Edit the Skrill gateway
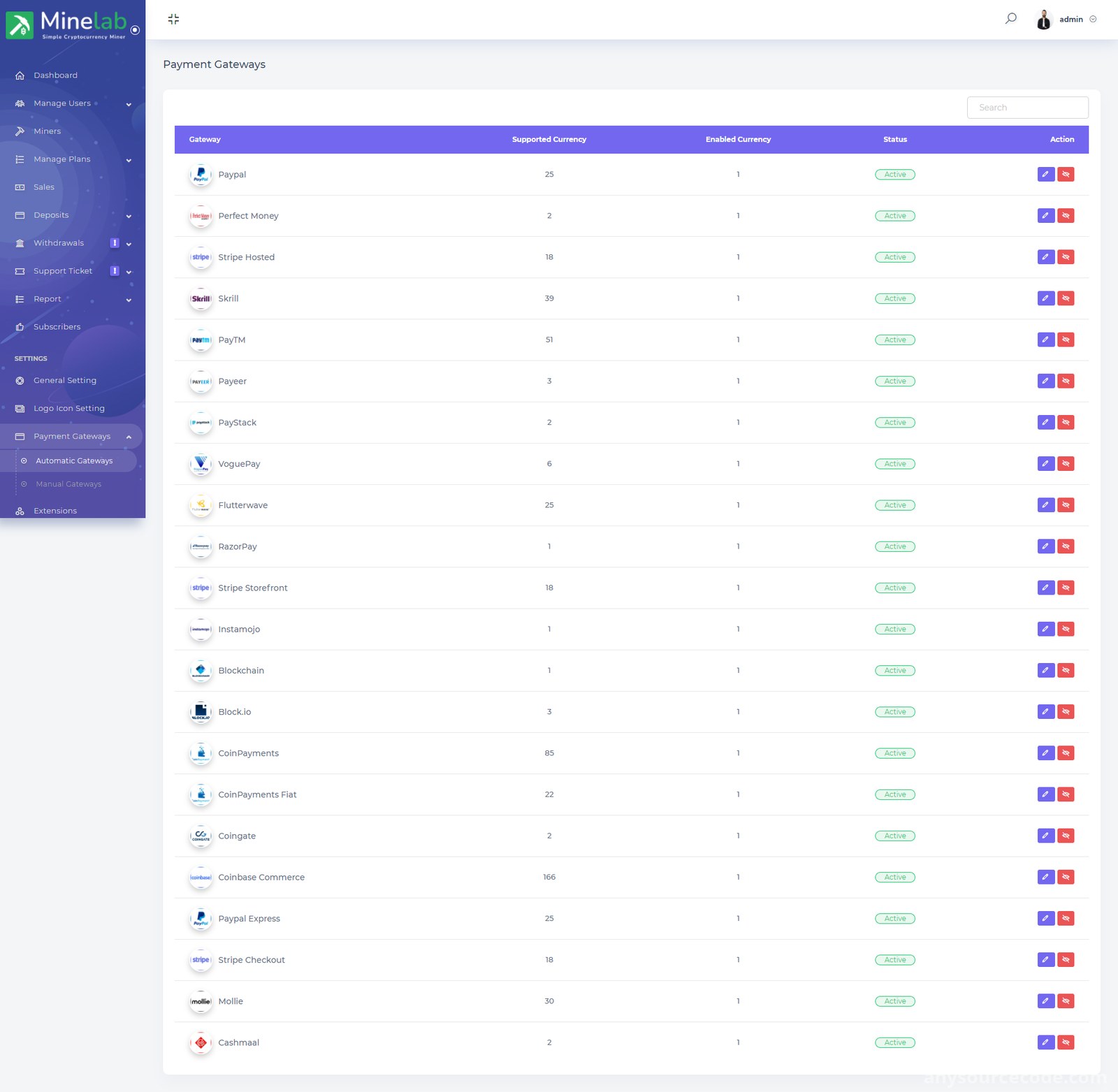The image size is (1118, 1092). (x=1045, y=298)
